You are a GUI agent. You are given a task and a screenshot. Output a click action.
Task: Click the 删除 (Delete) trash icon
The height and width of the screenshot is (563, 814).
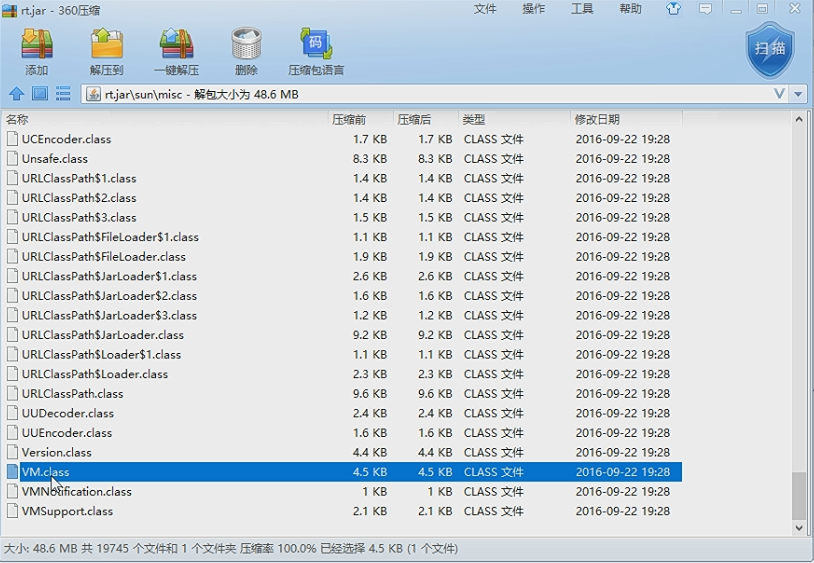tap(246, 51)
